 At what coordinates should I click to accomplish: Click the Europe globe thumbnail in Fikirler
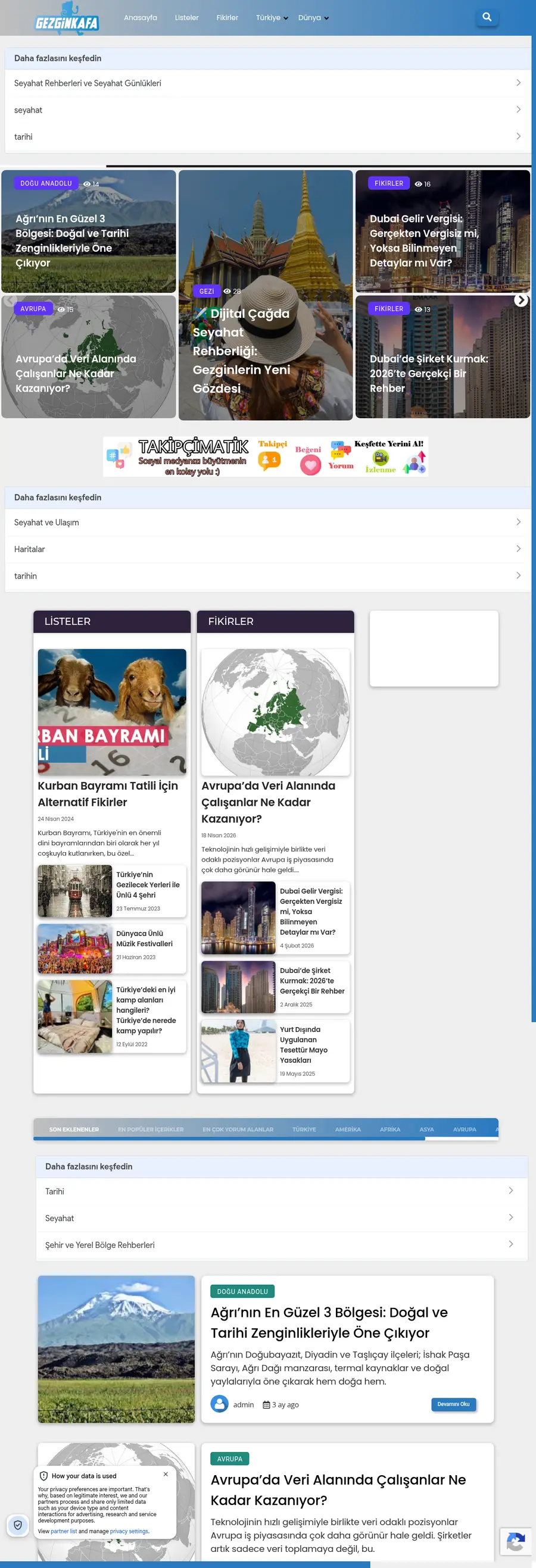[275, 712]
